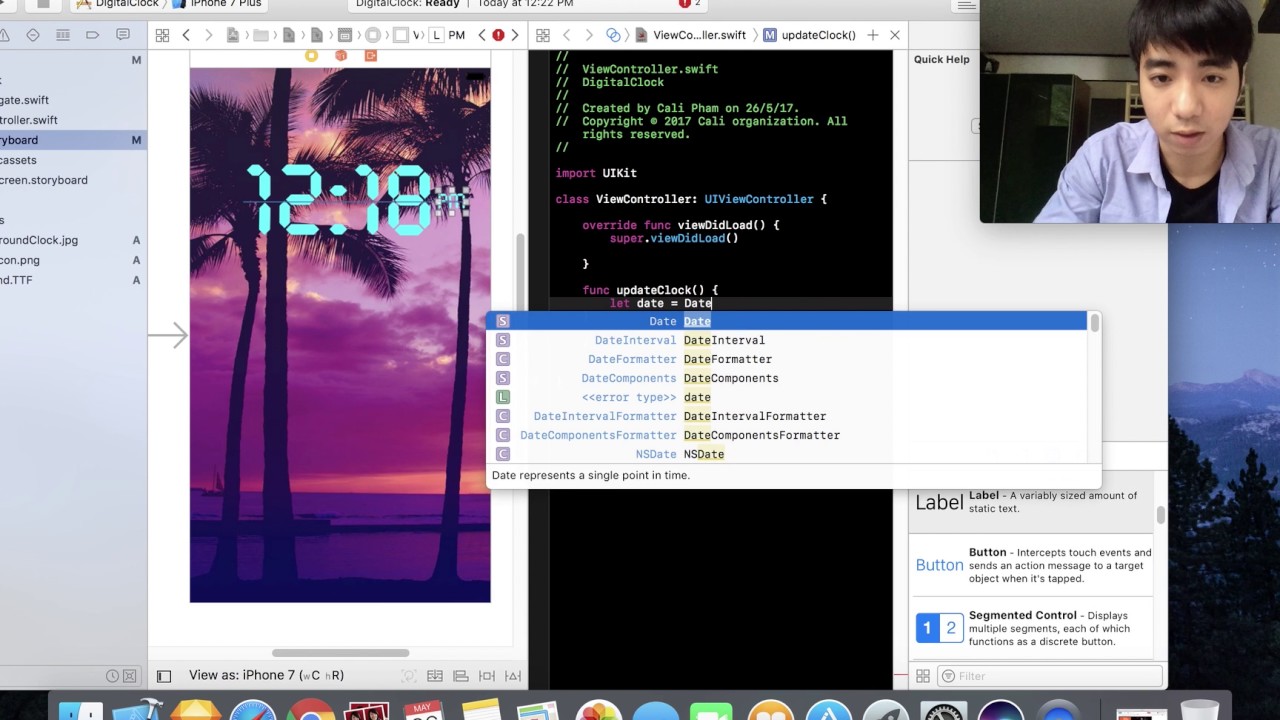This screenshot has height=720, width=1280.
Task: Click Update Frames icon on canvas bar
Action: coord(409,676)
